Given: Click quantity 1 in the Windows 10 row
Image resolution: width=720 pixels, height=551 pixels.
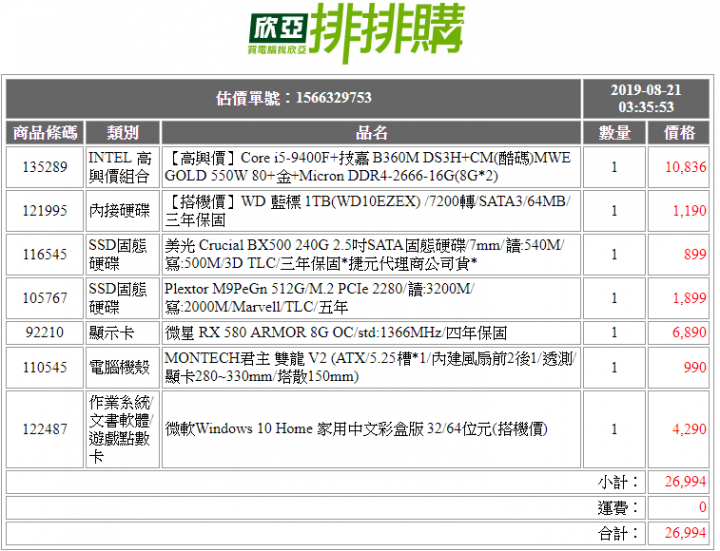Looking at the screenshot, I should [x=614, y=429].
